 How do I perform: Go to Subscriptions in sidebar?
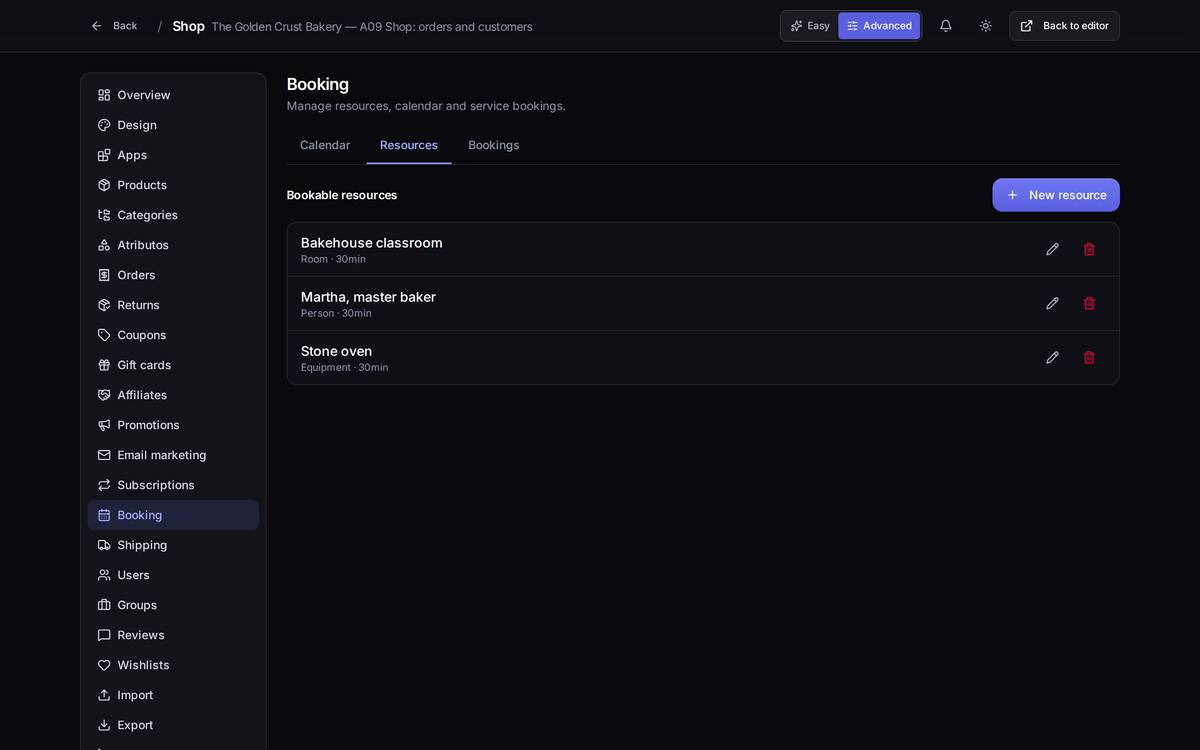(173, 485)
